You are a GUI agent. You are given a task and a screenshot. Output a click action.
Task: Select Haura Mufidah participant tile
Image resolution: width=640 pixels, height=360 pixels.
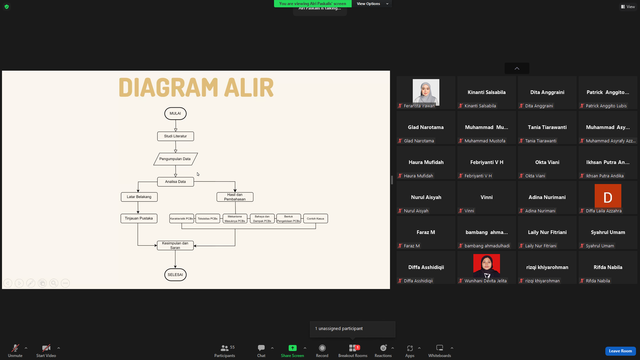(426, 163)
